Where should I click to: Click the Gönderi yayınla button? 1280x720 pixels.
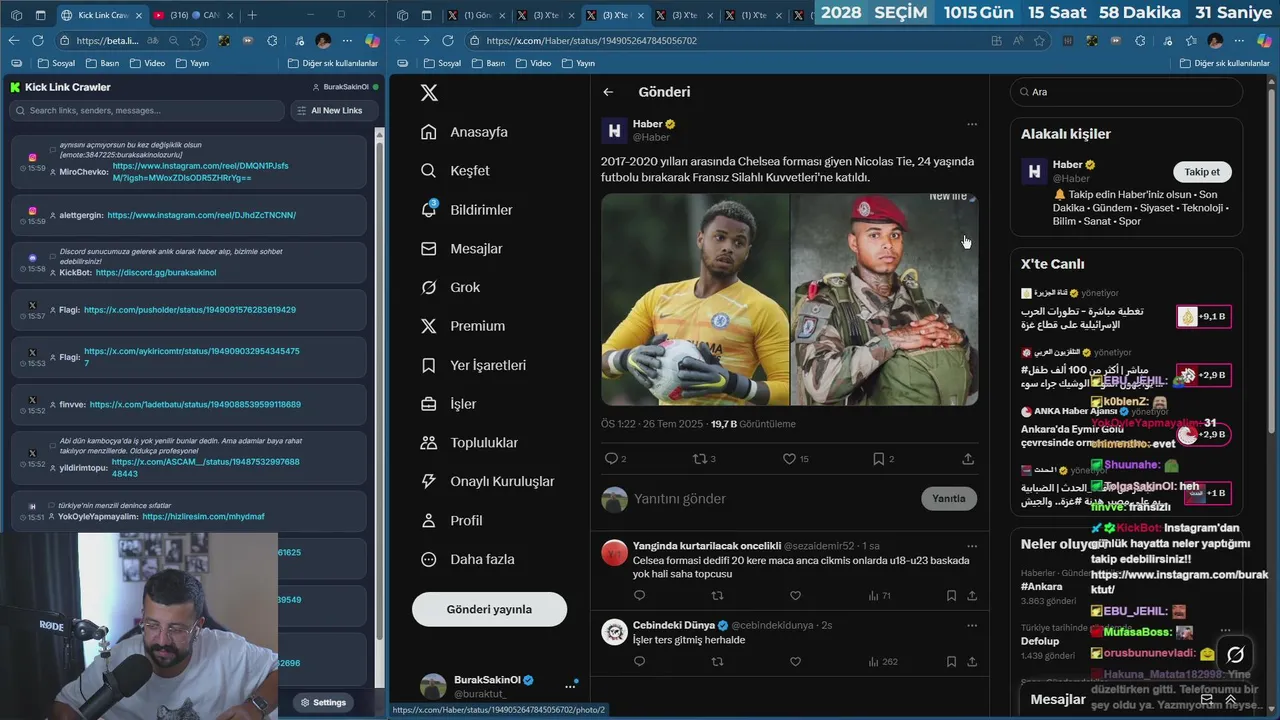click(489, 609)
